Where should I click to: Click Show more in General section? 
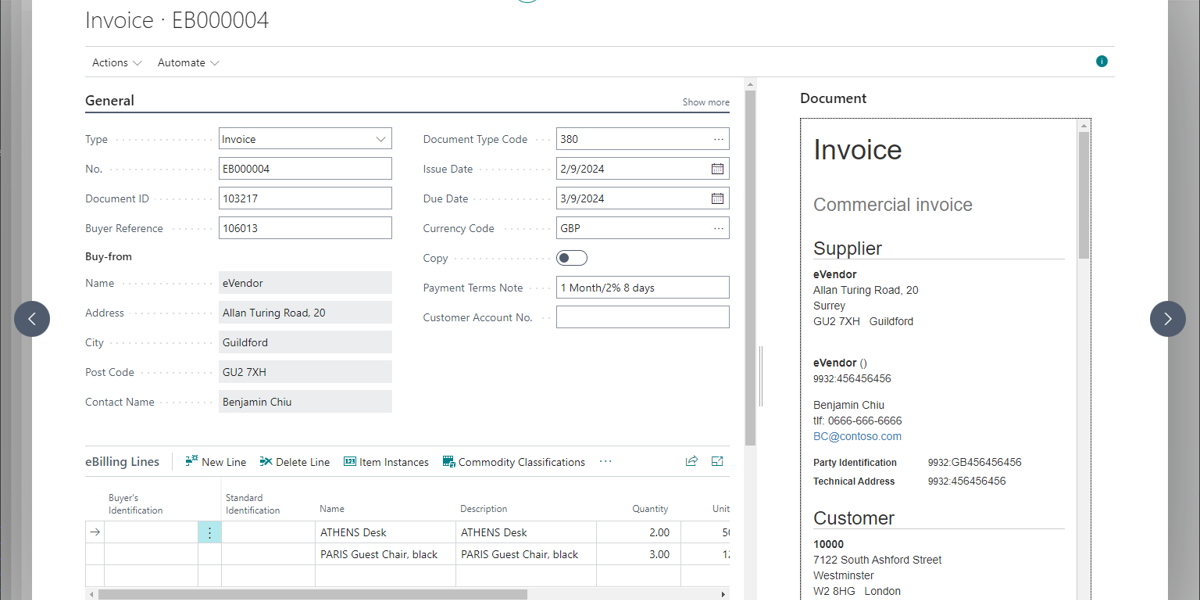[x=705, y=102]
